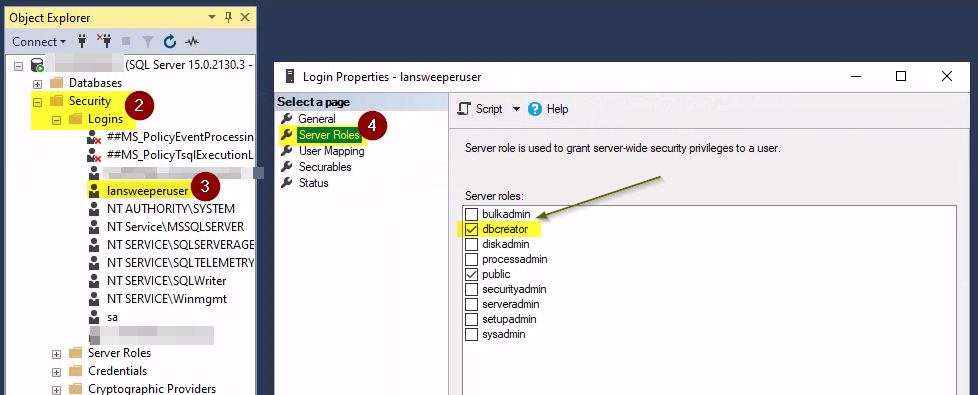Click the Connect Object Explorer plug icon
978x395 pixels.
click(x=82, y=42)
